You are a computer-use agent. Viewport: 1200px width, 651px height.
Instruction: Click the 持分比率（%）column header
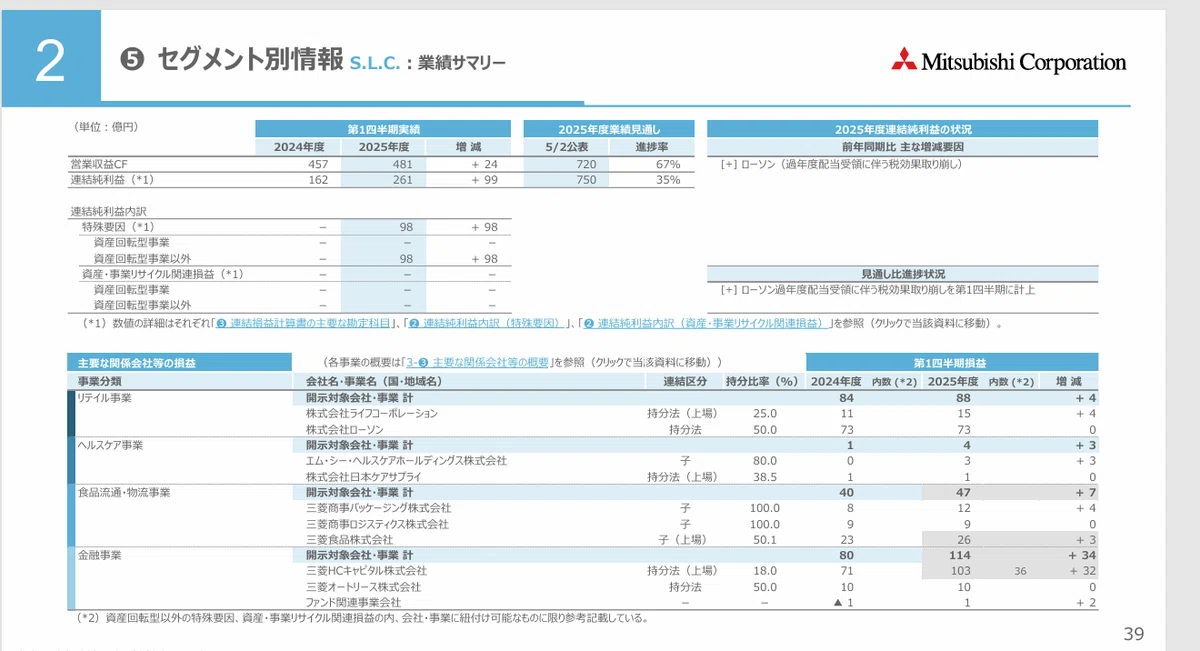point(762,381)
